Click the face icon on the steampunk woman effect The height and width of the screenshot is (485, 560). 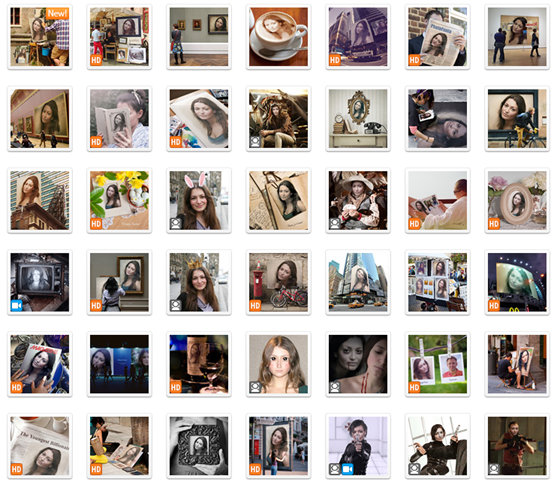point(255,142)
